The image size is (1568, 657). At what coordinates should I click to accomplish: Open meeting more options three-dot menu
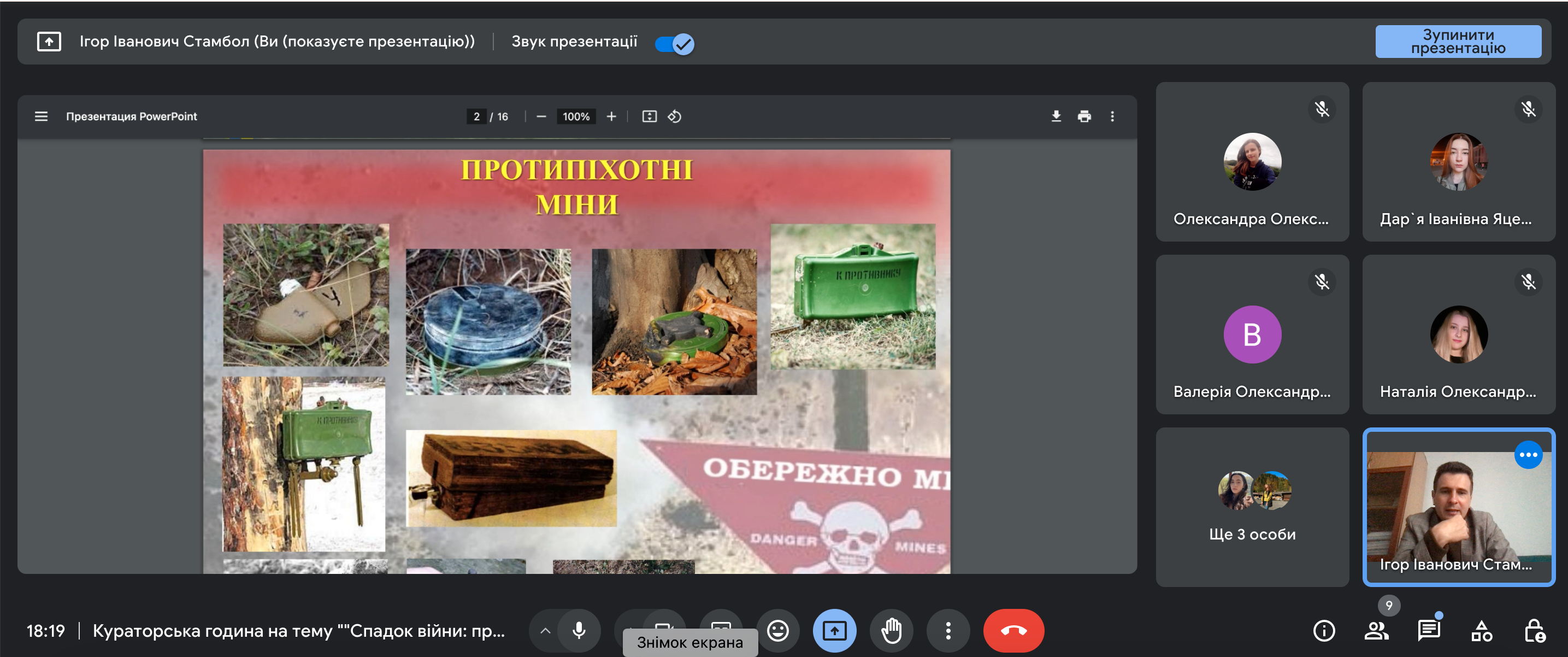pos(948,630)
